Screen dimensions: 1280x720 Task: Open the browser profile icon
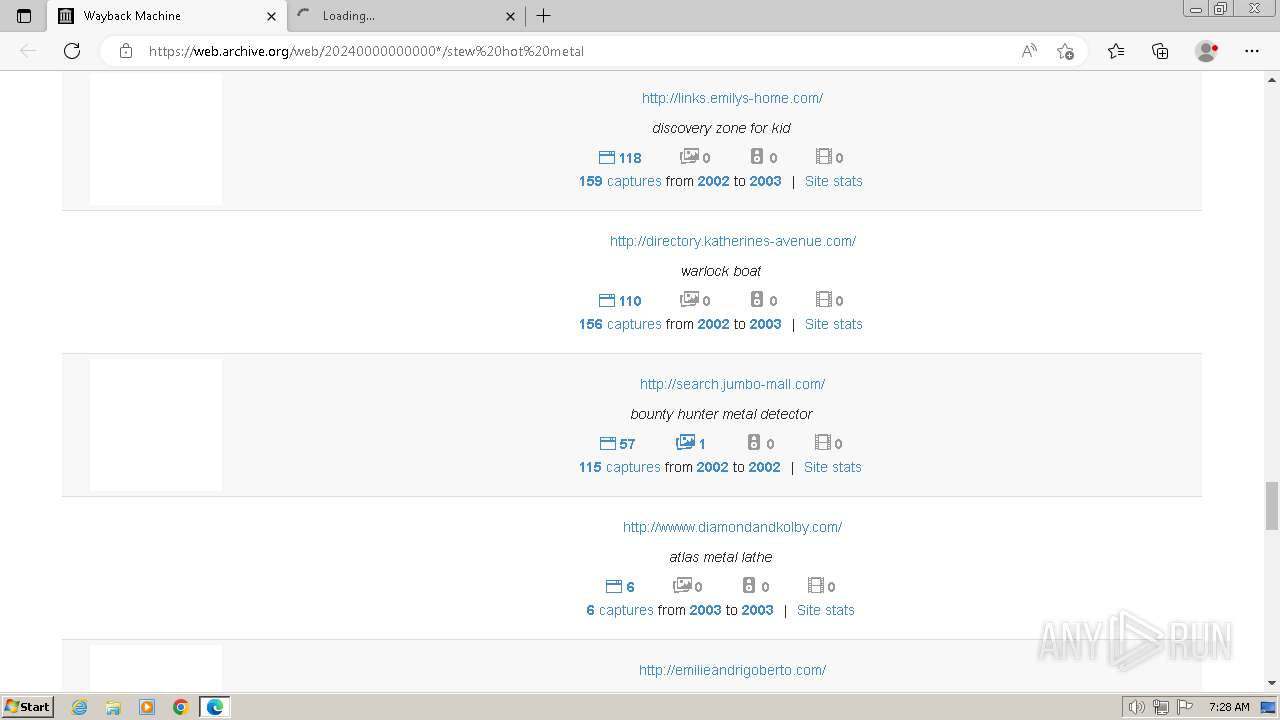tap(1207, 51)
